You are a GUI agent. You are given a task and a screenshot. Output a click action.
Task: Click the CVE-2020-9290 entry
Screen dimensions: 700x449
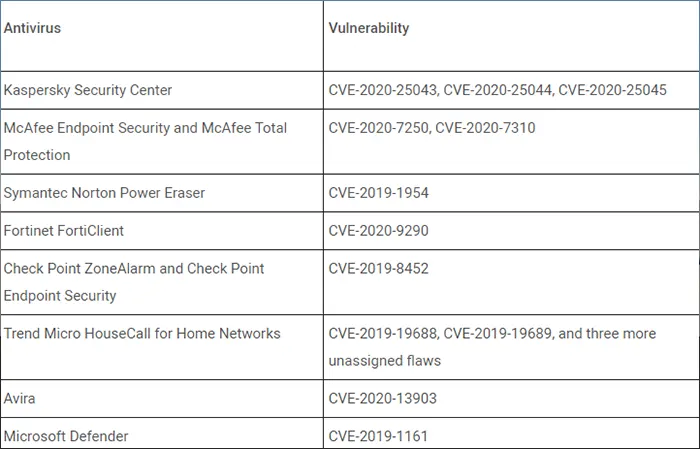[x=379, y=231]
